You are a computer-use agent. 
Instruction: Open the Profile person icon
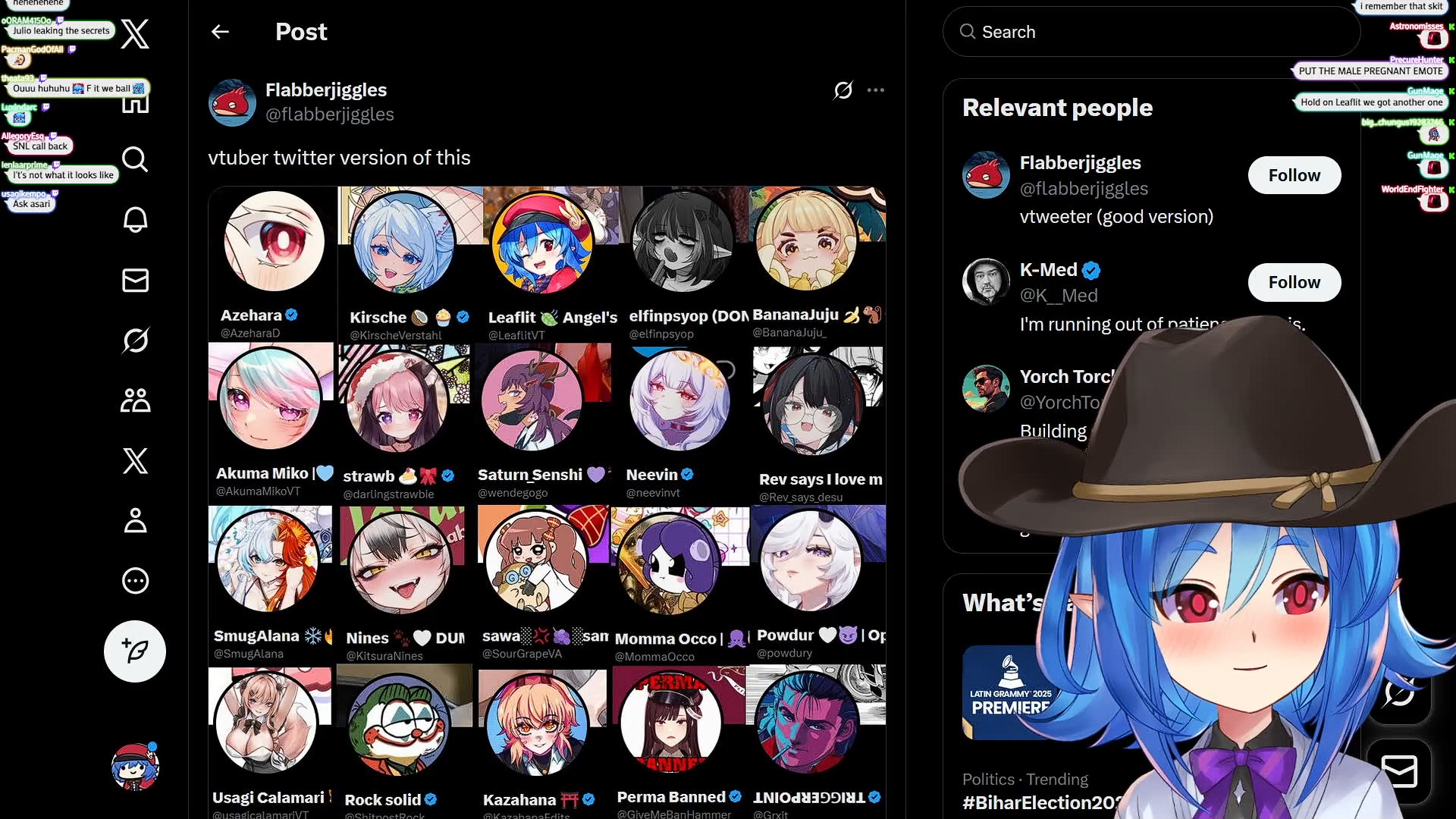click(x=135, y=521)
